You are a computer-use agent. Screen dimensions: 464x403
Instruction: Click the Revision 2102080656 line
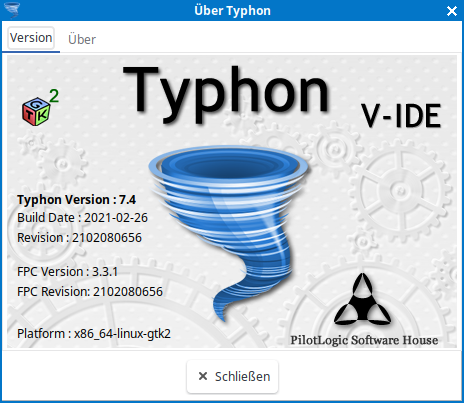[79, 238]
